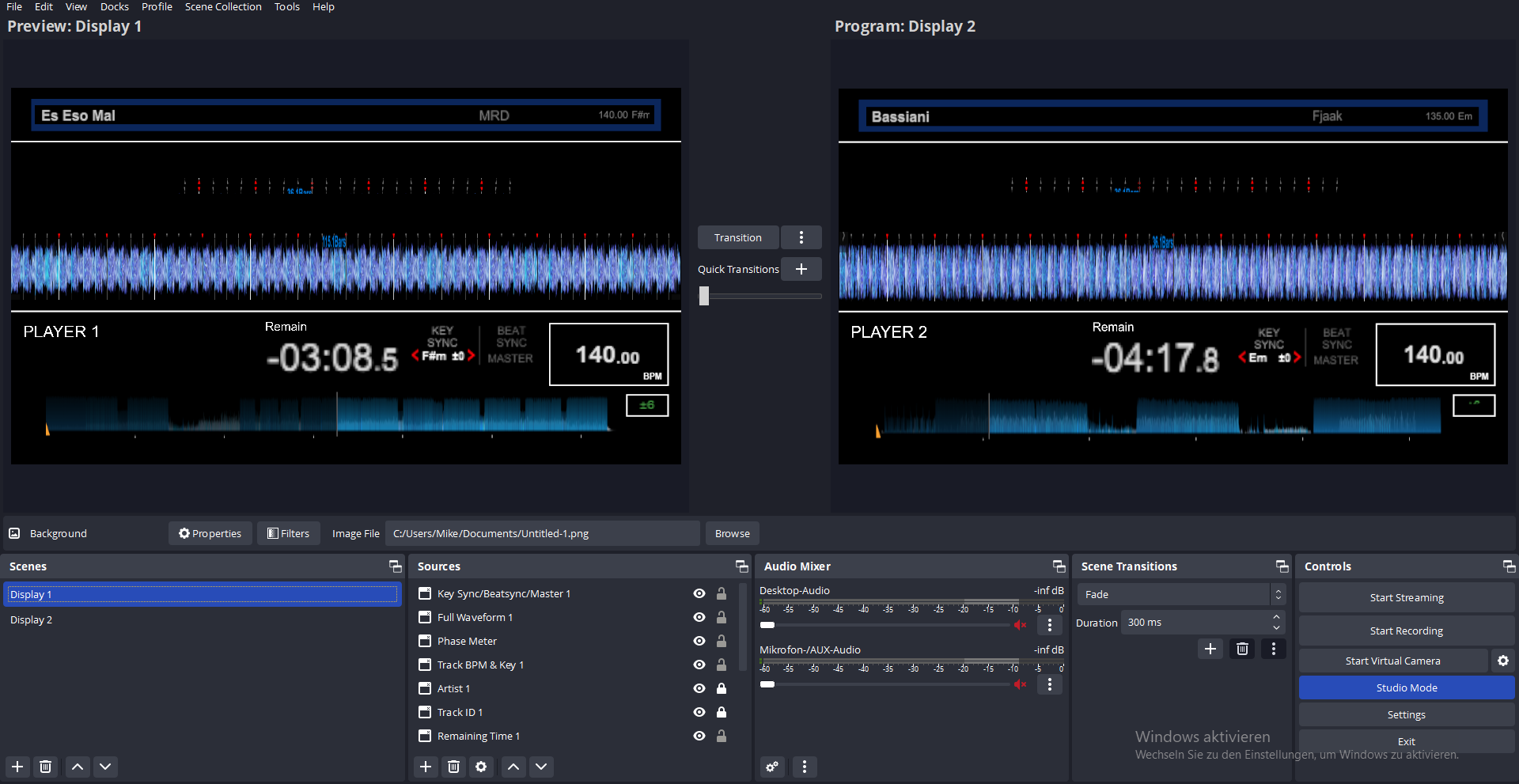The width and height of the screenshot is (1519, 784).
Task: Hide the Track ID 1 source
Action: point(699,712)
